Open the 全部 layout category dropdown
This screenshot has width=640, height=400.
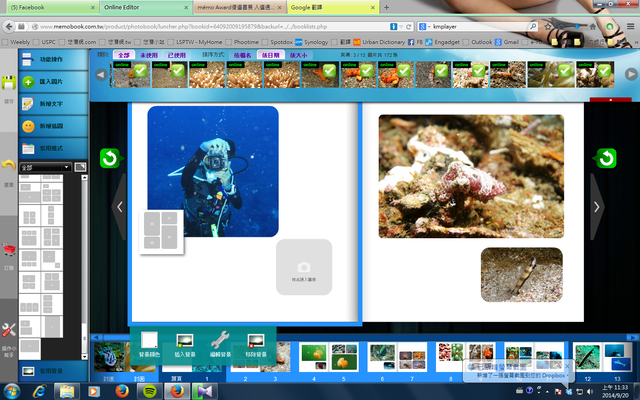(x=45, y=167)
